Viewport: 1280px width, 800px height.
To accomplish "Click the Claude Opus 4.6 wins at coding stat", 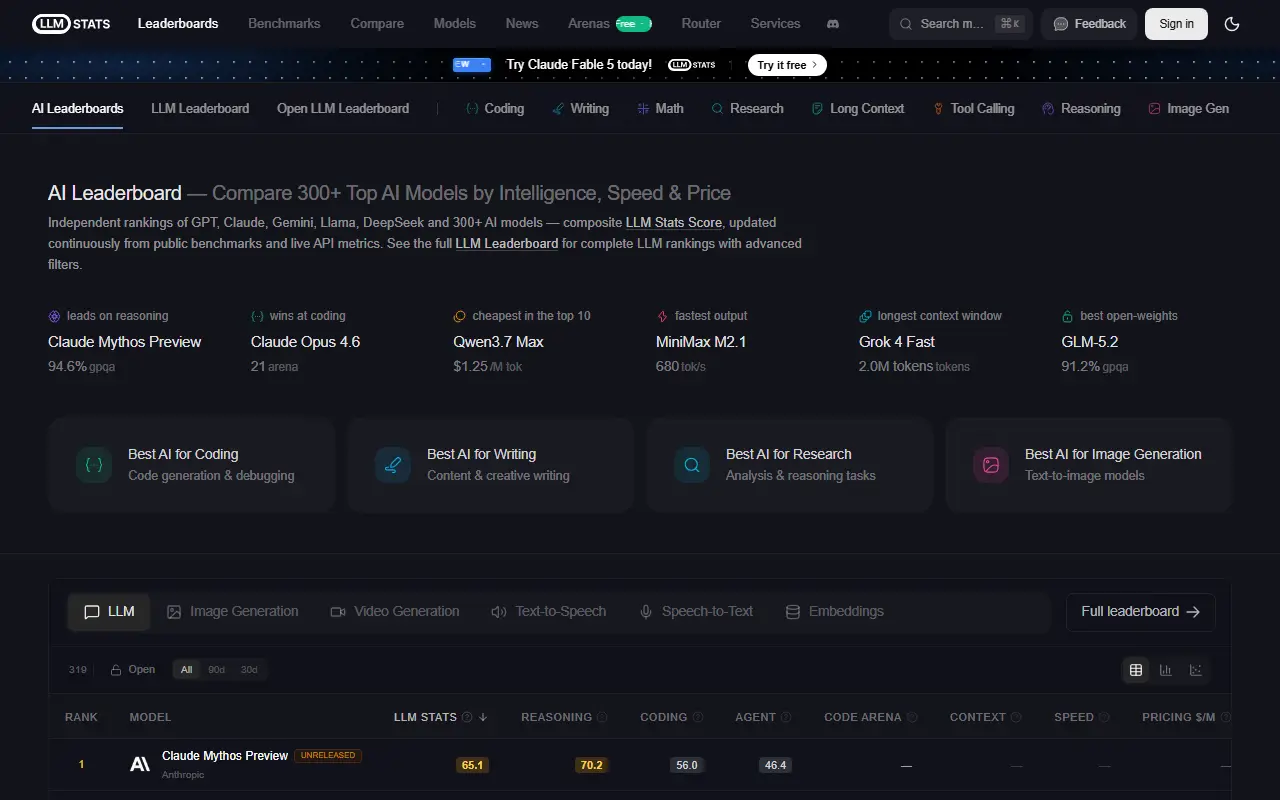I will (305, 341).
